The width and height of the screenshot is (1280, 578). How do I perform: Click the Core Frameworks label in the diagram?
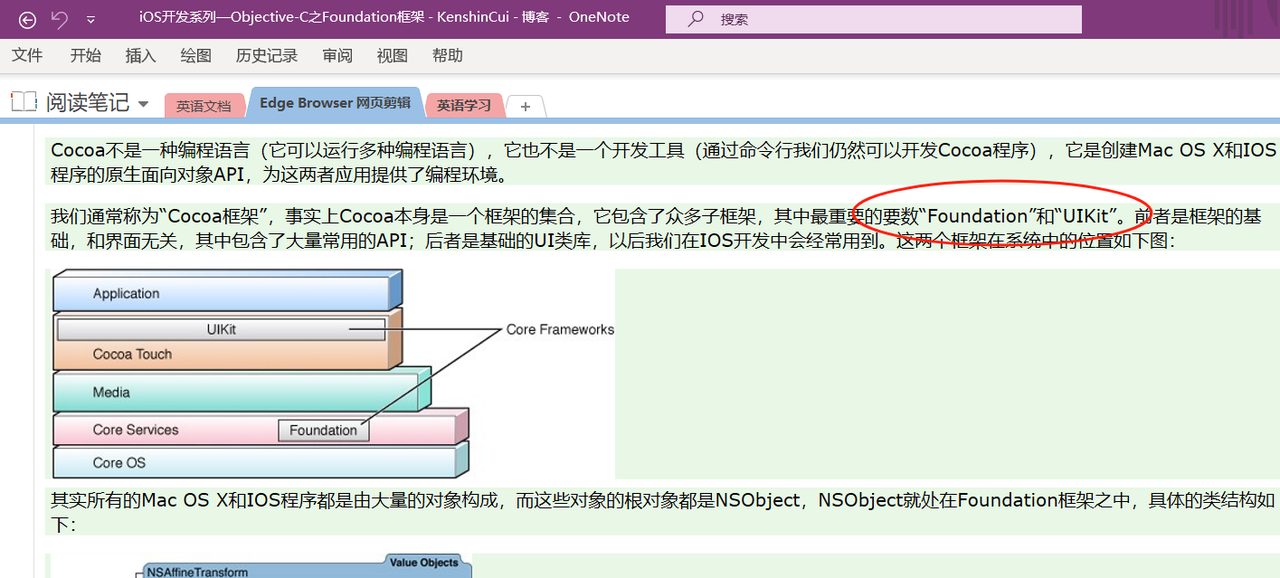[x=560, y=329]
